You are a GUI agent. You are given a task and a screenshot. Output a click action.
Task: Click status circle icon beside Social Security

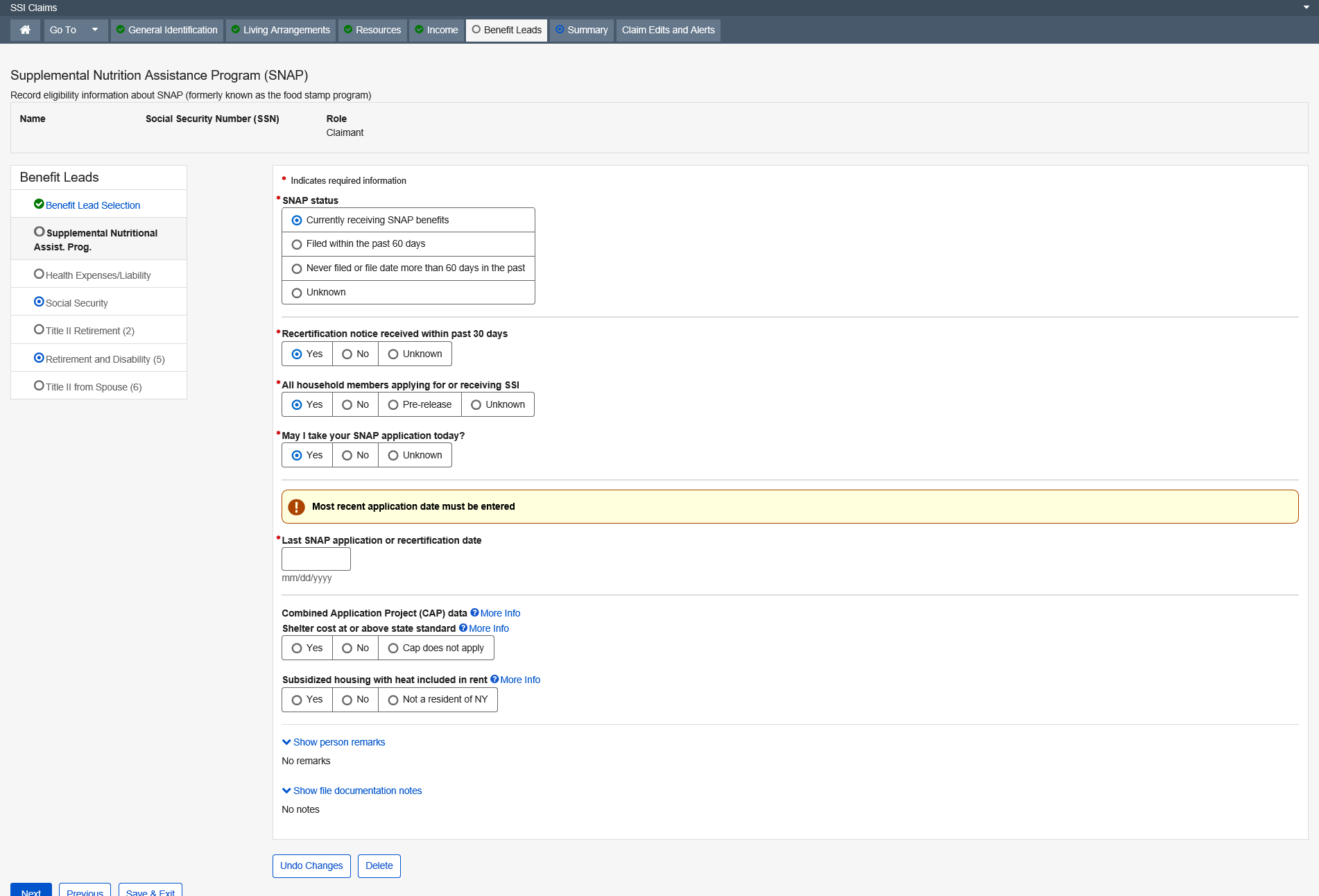pos(39,302)
